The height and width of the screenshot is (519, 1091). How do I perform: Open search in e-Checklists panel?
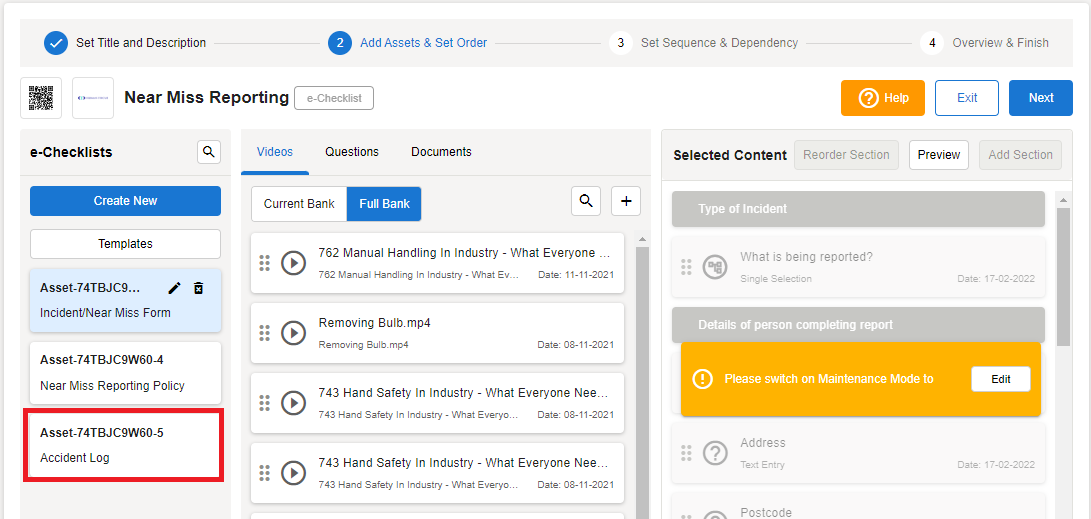pos(208,152)
